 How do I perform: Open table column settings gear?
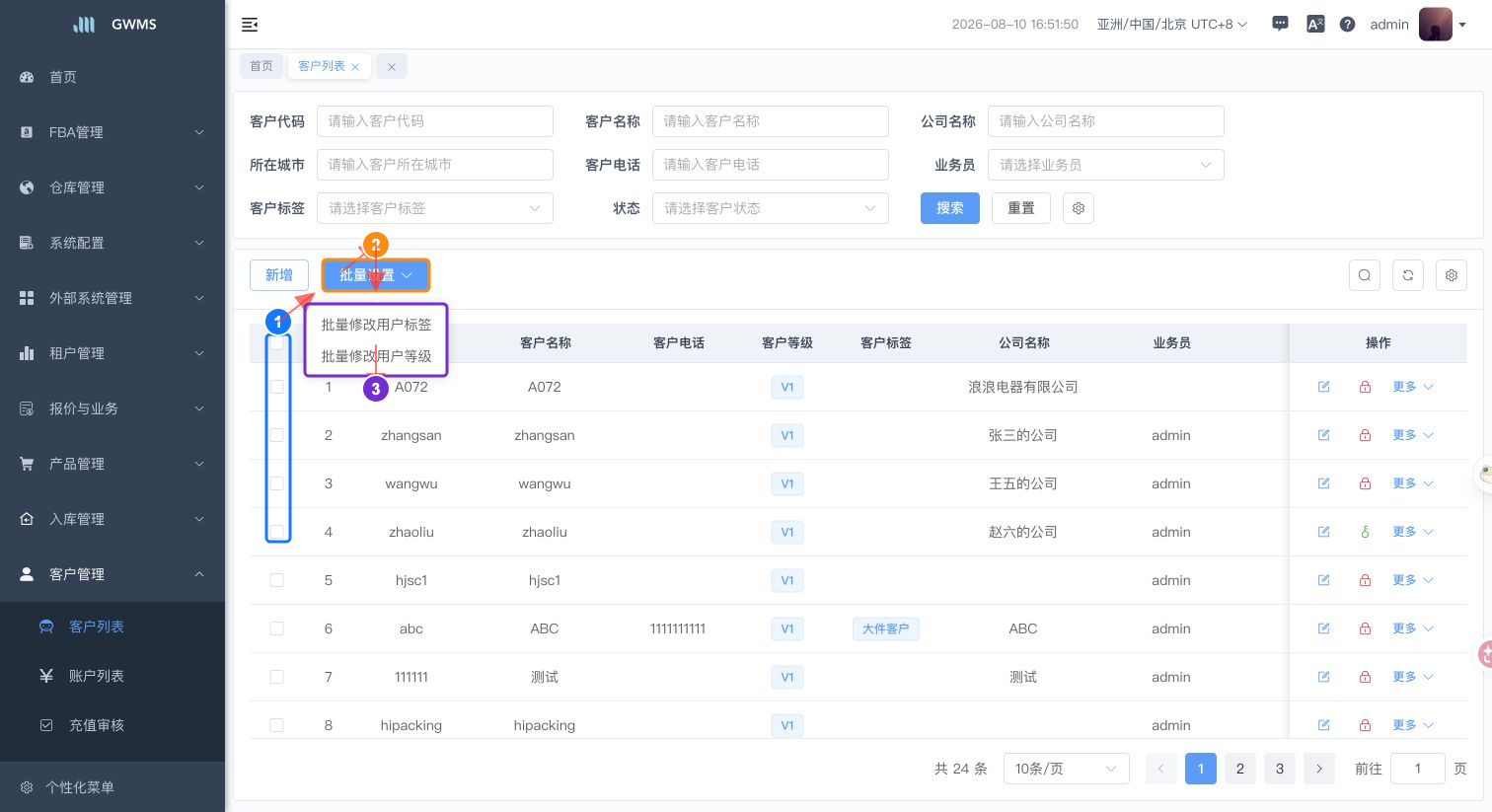pos(1452,275)
